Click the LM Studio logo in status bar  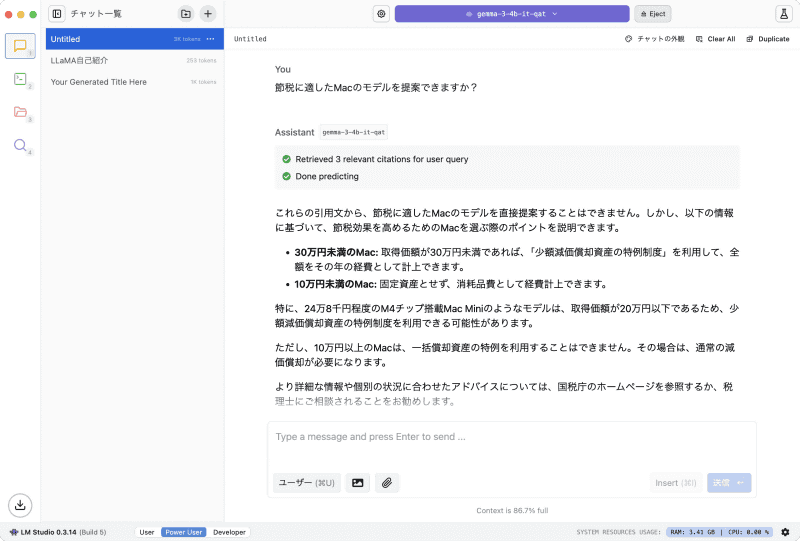(14, 532)
